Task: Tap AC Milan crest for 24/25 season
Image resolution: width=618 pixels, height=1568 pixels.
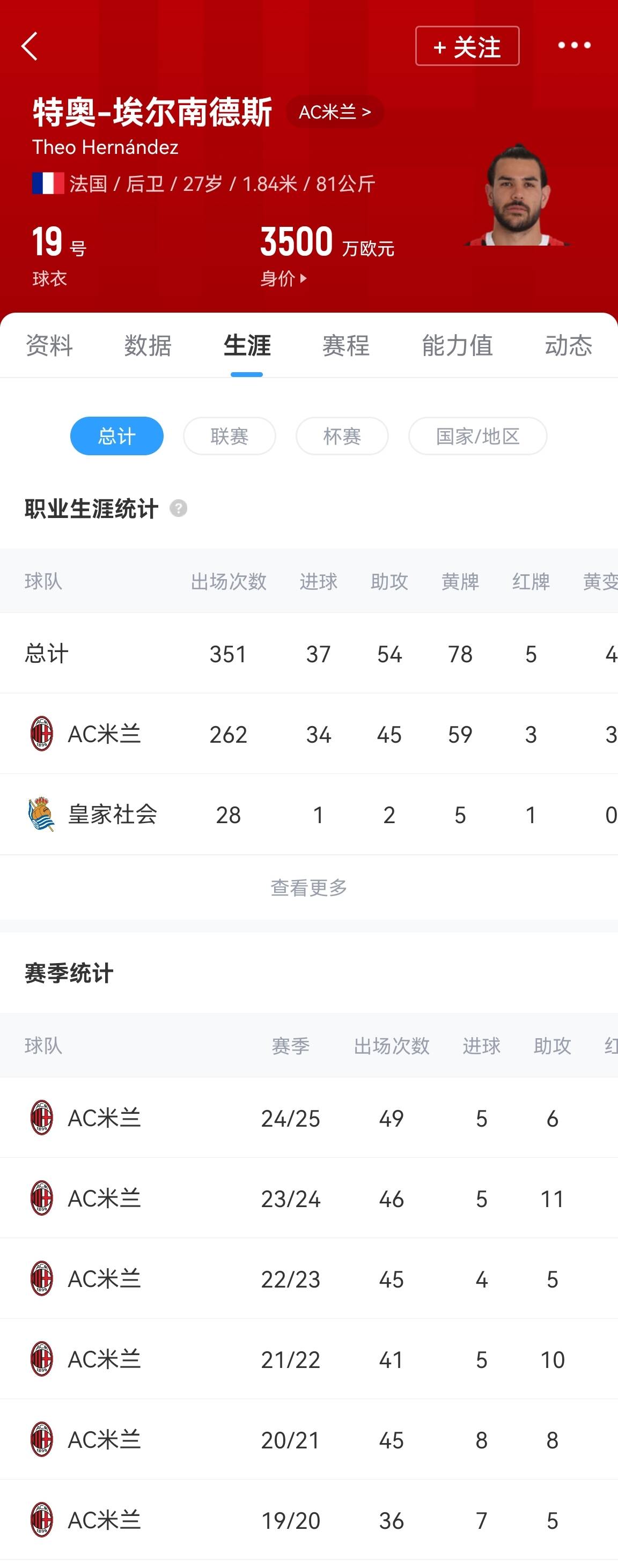Action: tap(41, 1118)
